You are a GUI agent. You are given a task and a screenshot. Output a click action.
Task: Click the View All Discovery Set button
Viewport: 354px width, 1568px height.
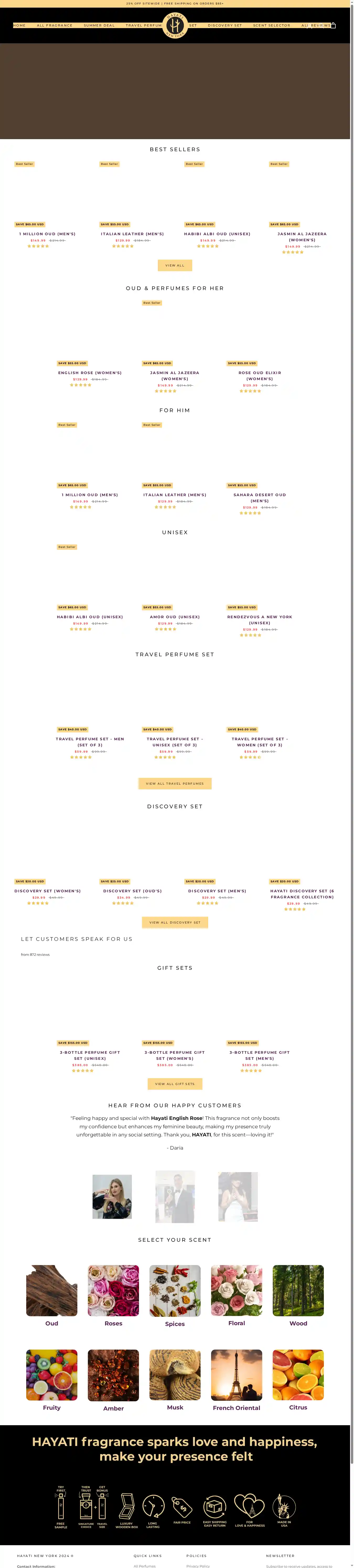175,922
